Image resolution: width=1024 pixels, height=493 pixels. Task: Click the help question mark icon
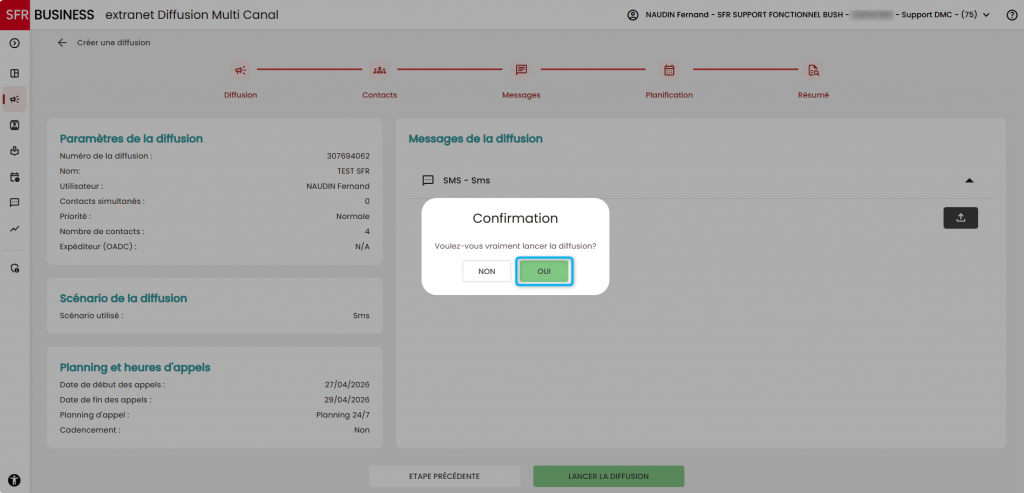(x=1012, y=15)
